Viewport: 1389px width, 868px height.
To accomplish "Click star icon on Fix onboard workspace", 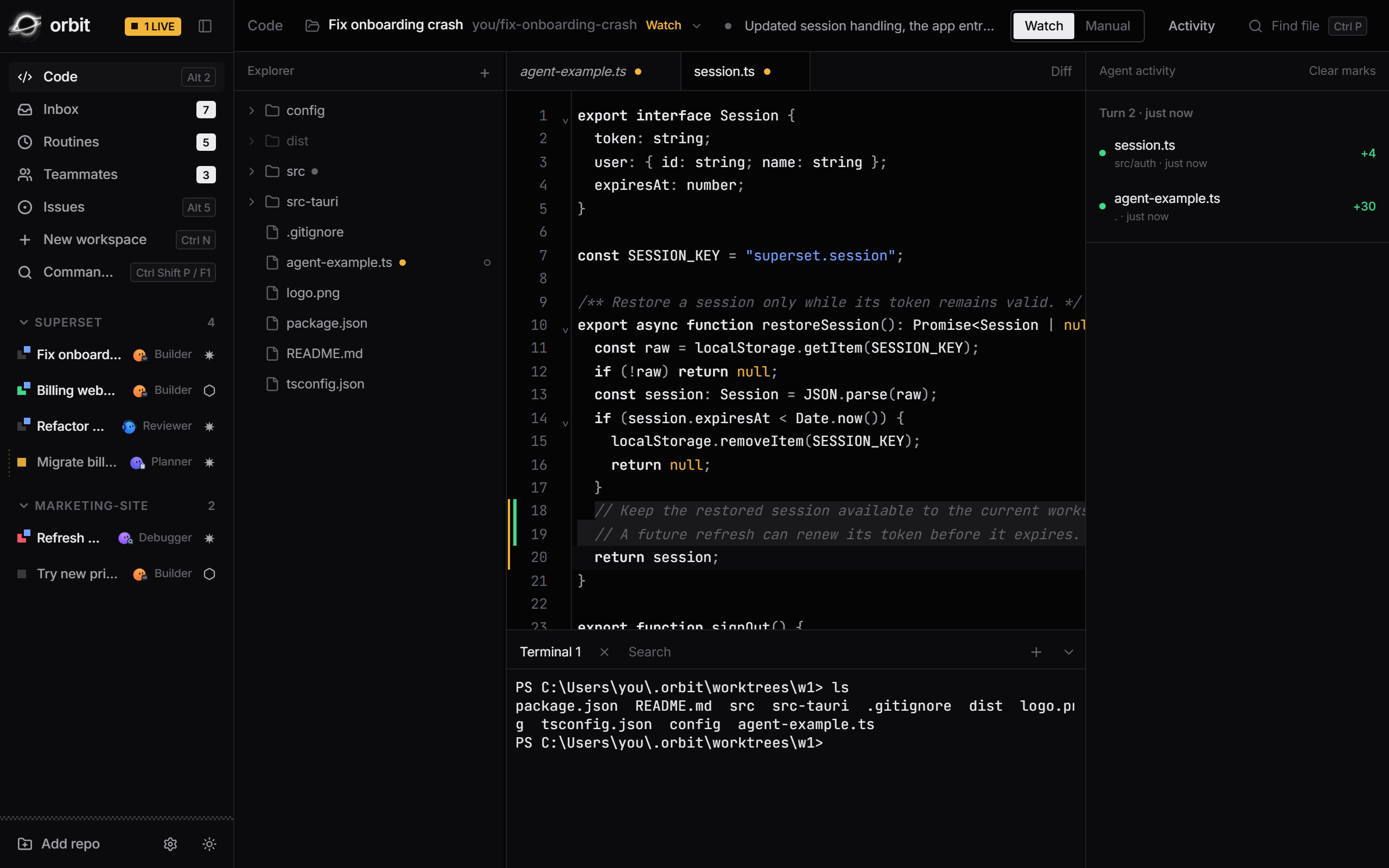I will tap(209, 355).
